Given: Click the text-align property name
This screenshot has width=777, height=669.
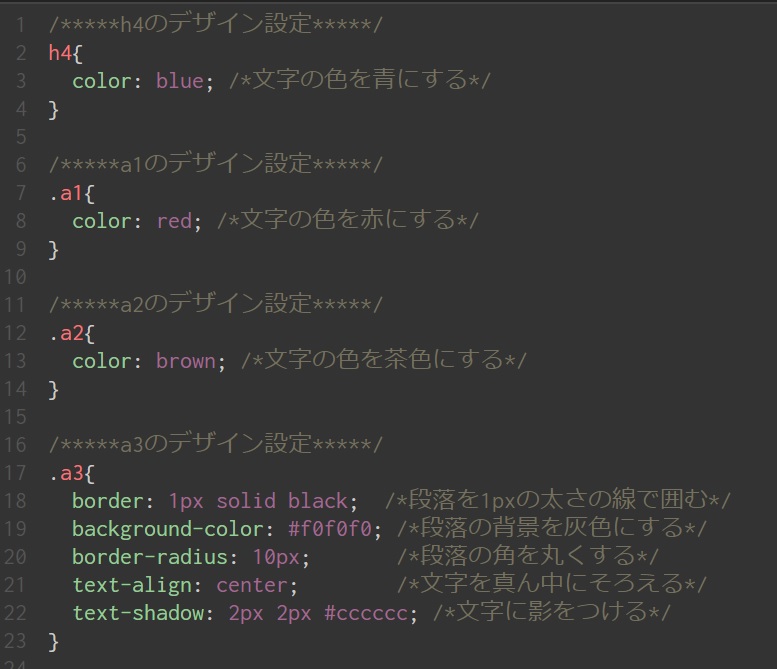Looking at the screenshot, I should pos(131,584).
